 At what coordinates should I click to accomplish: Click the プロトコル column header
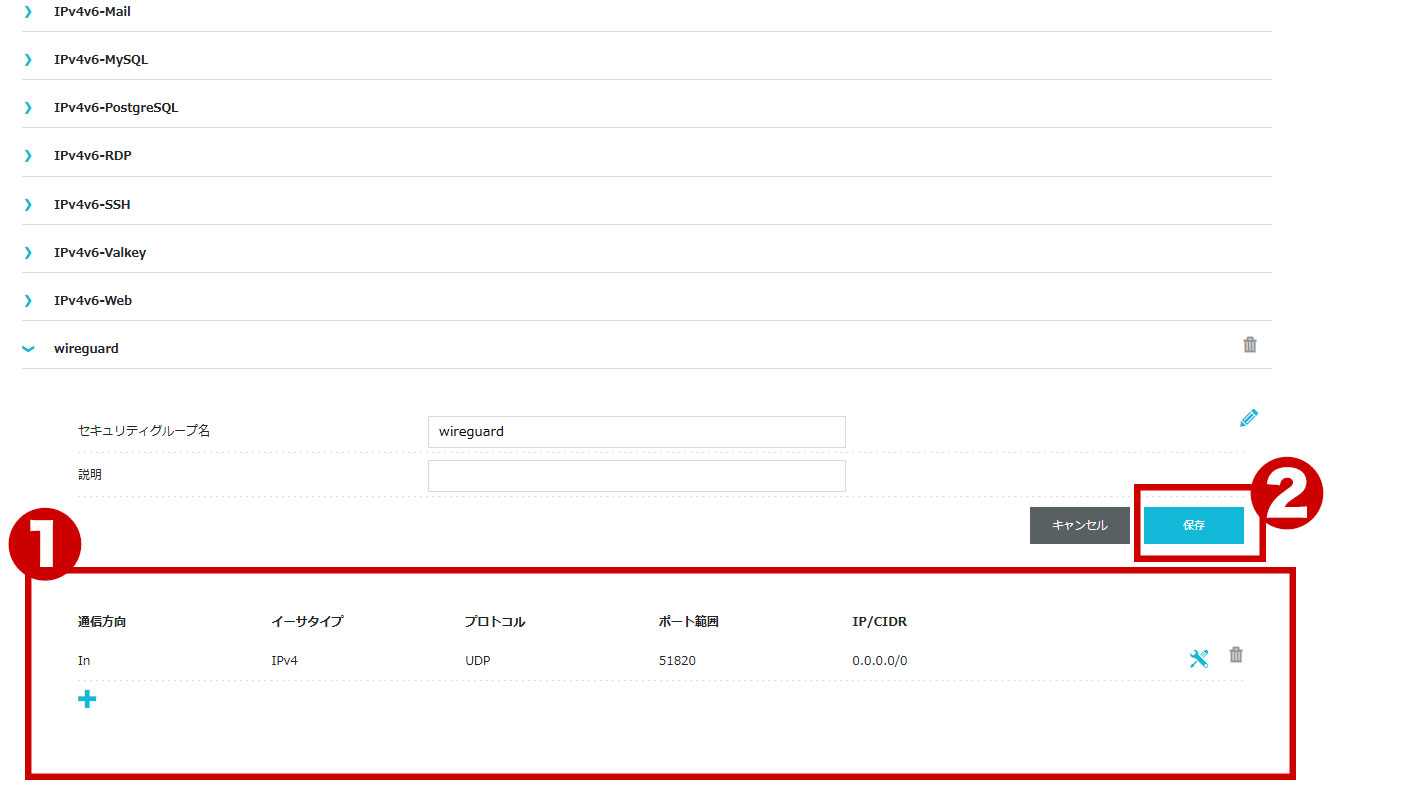click(495, 622)
